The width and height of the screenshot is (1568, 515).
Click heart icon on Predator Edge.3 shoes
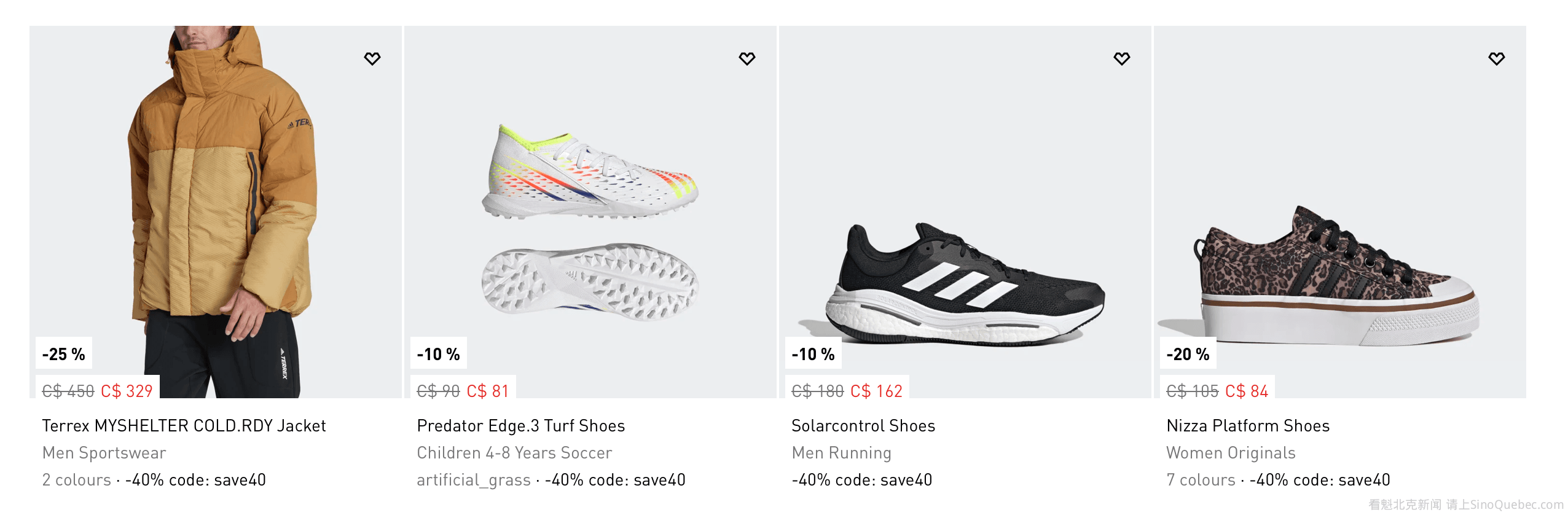(x=747, y=59)
